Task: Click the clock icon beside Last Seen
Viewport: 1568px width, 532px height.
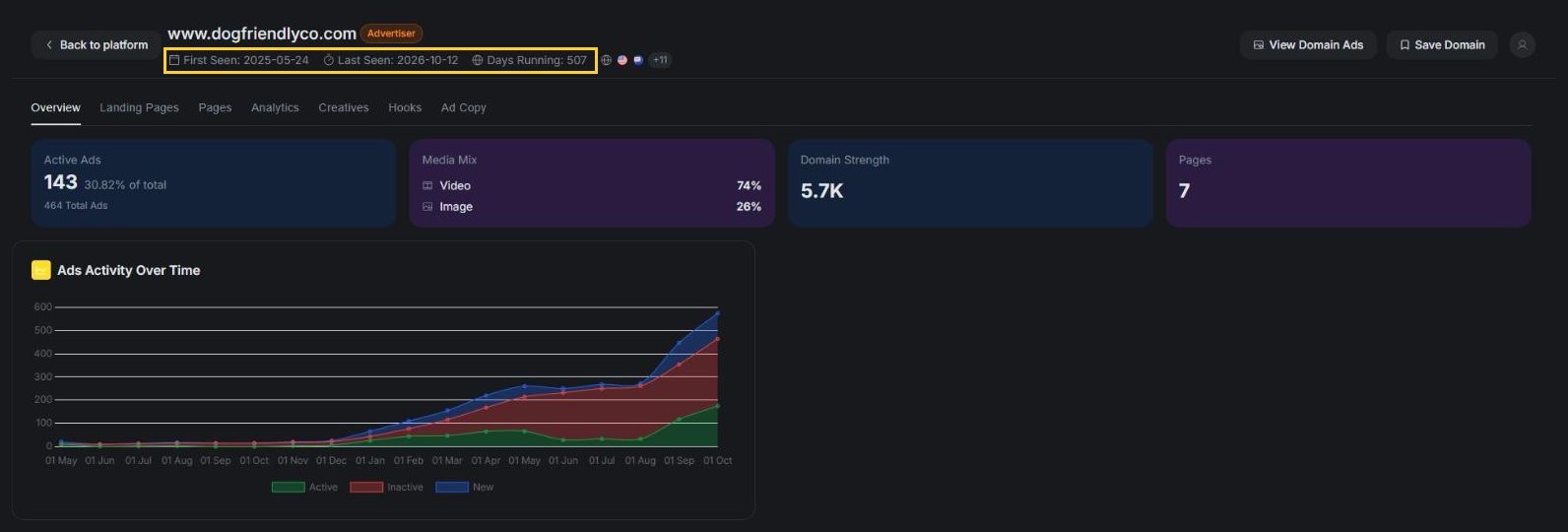Action: tap(329, 60)
